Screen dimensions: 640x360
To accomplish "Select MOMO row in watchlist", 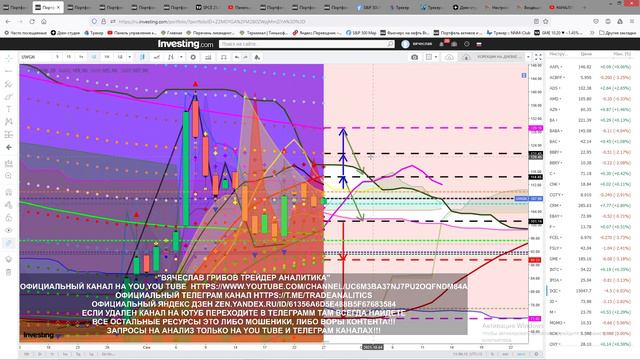I will click(590, 322).
